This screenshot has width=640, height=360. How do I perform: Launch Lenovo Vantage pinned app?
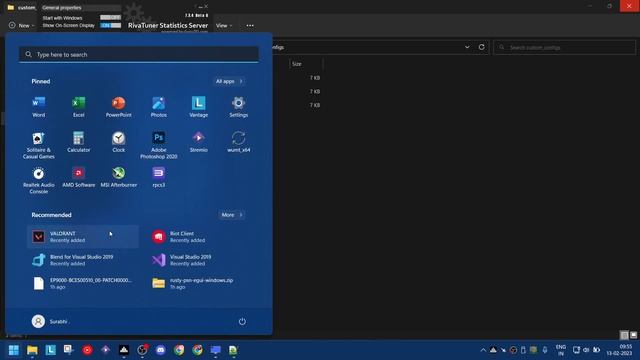tap(198, 107)
